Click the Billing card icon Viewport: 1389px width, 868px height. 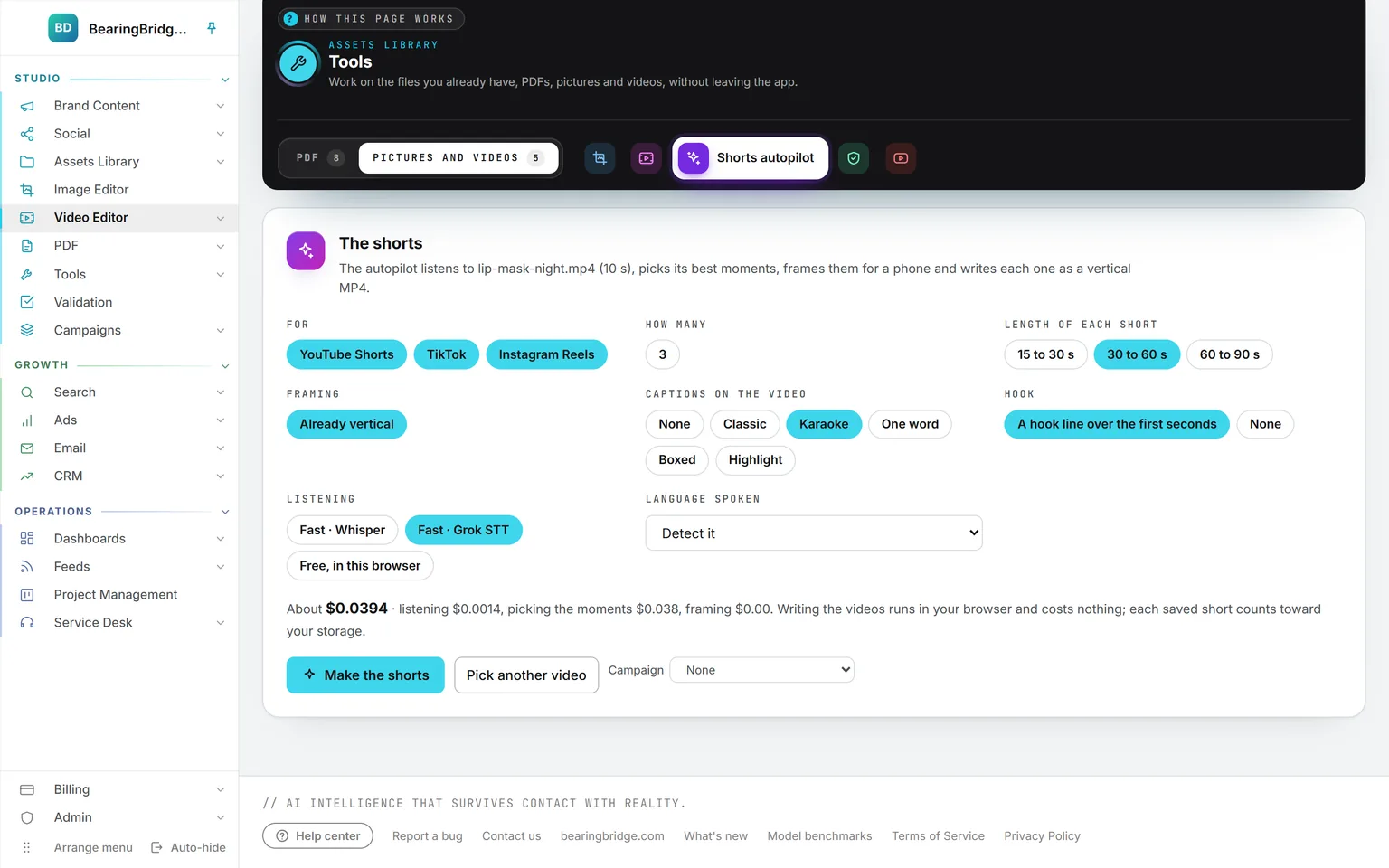[x=27, y=789]
